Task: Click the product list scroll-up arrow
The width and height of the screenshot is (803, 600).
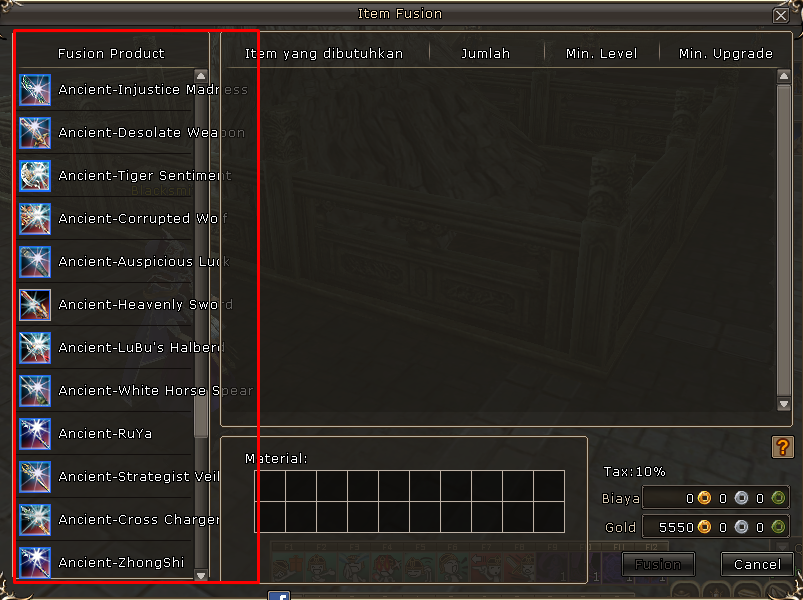Action: tap(201, 76)
